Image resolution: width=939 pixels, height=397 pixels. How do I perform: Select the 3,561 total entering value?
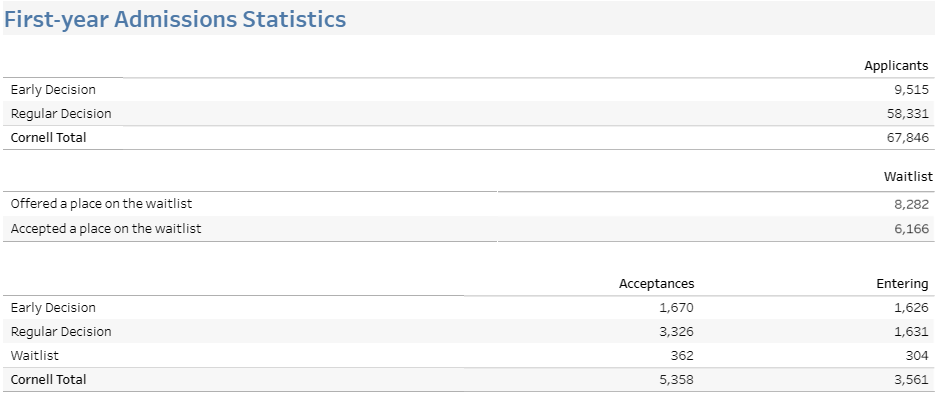click(911, 380)
